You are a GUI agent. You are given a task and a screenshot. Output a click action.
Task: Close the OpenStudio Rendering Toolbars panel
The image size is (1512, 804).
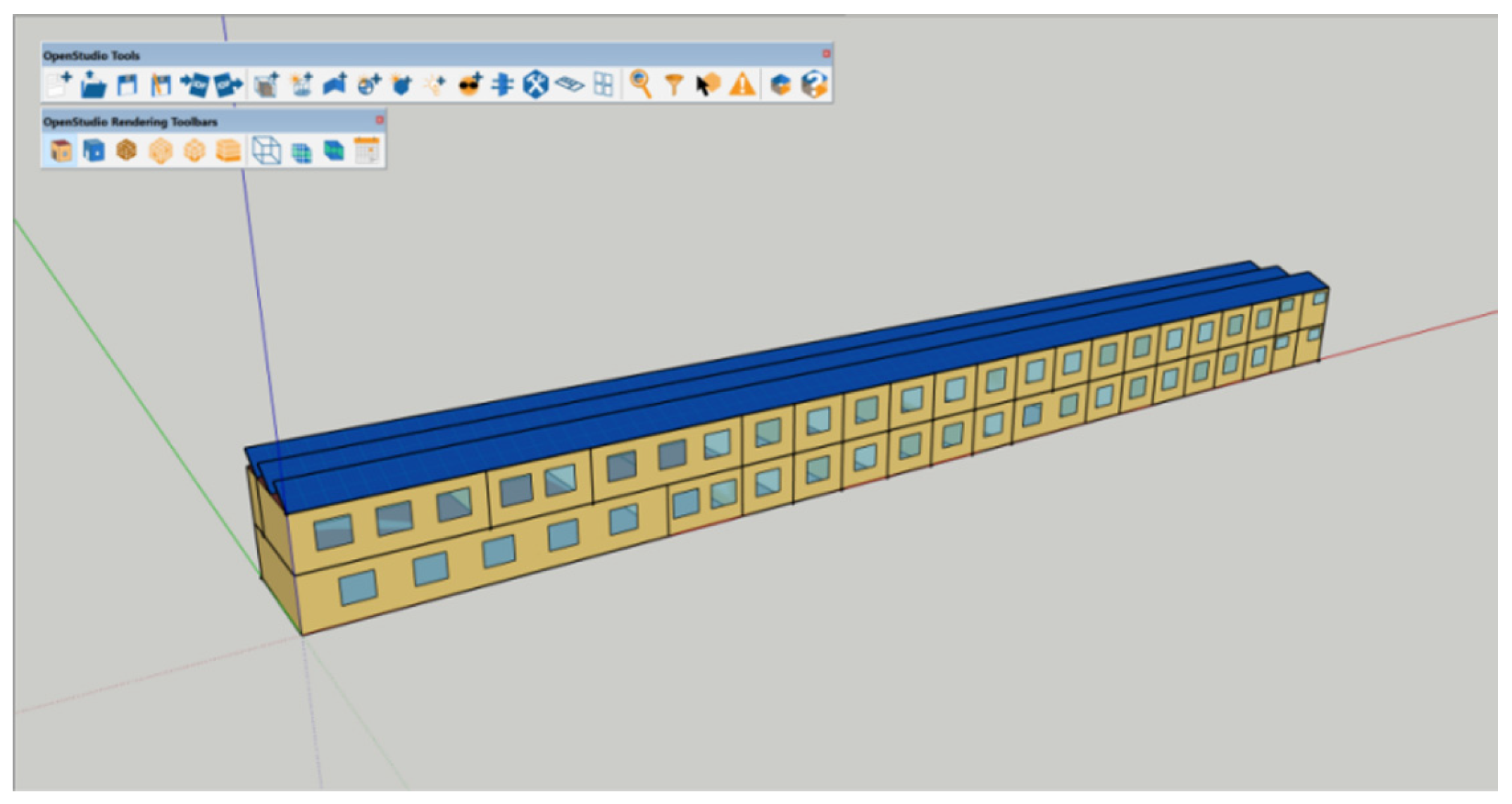click(379, 120)
